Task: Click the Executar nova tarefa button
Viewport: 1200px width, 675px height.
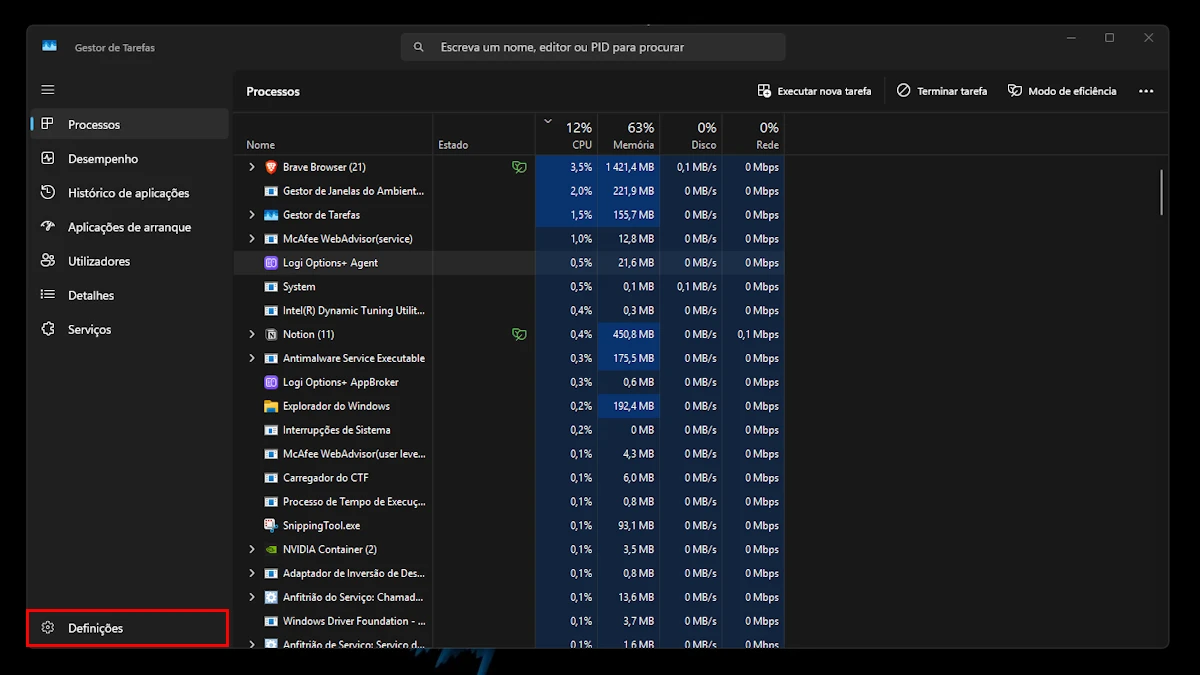Action: pos(814,91)
